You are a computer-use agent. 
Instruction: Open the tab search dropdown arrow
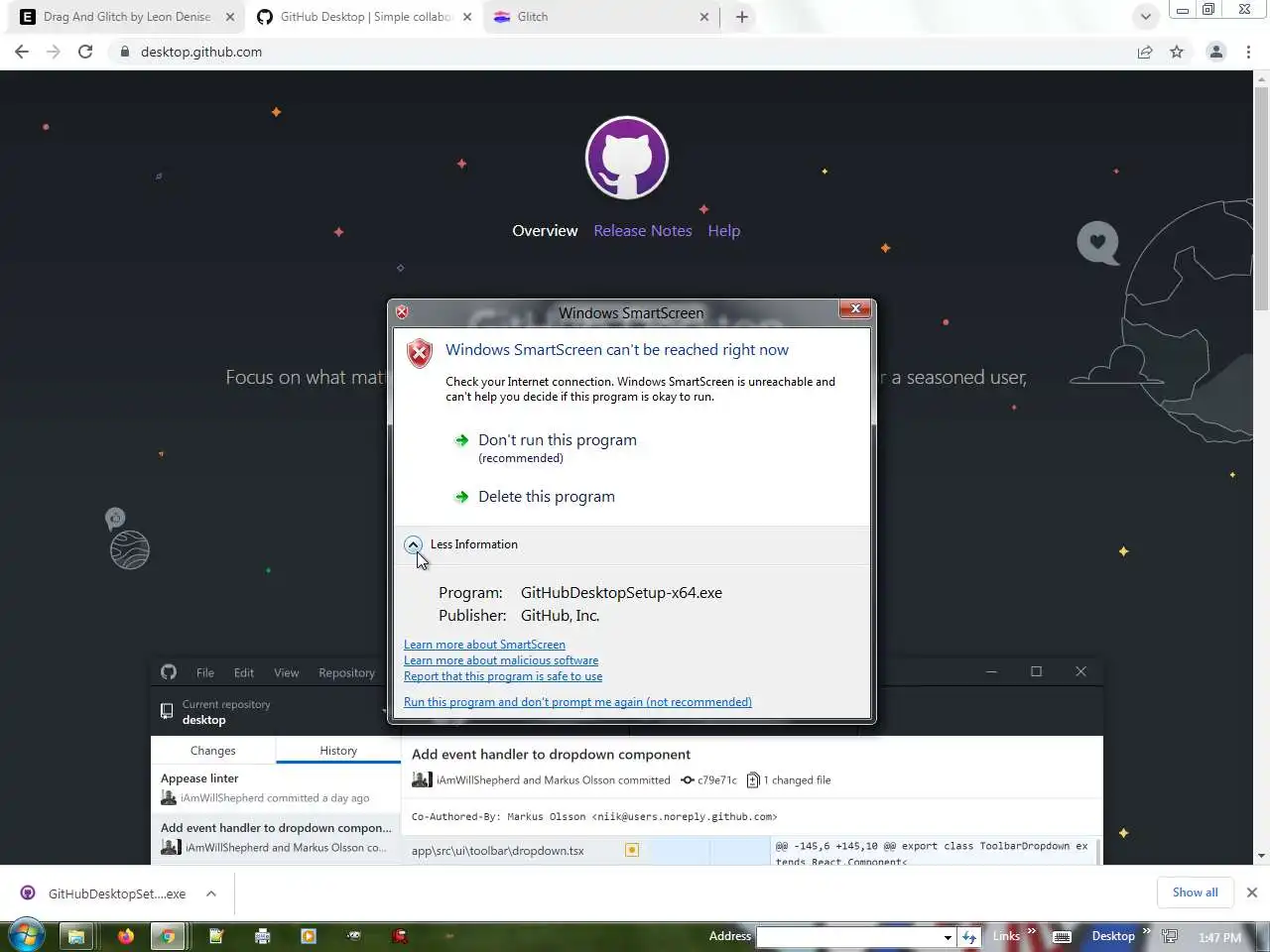tap(1145, 17)
